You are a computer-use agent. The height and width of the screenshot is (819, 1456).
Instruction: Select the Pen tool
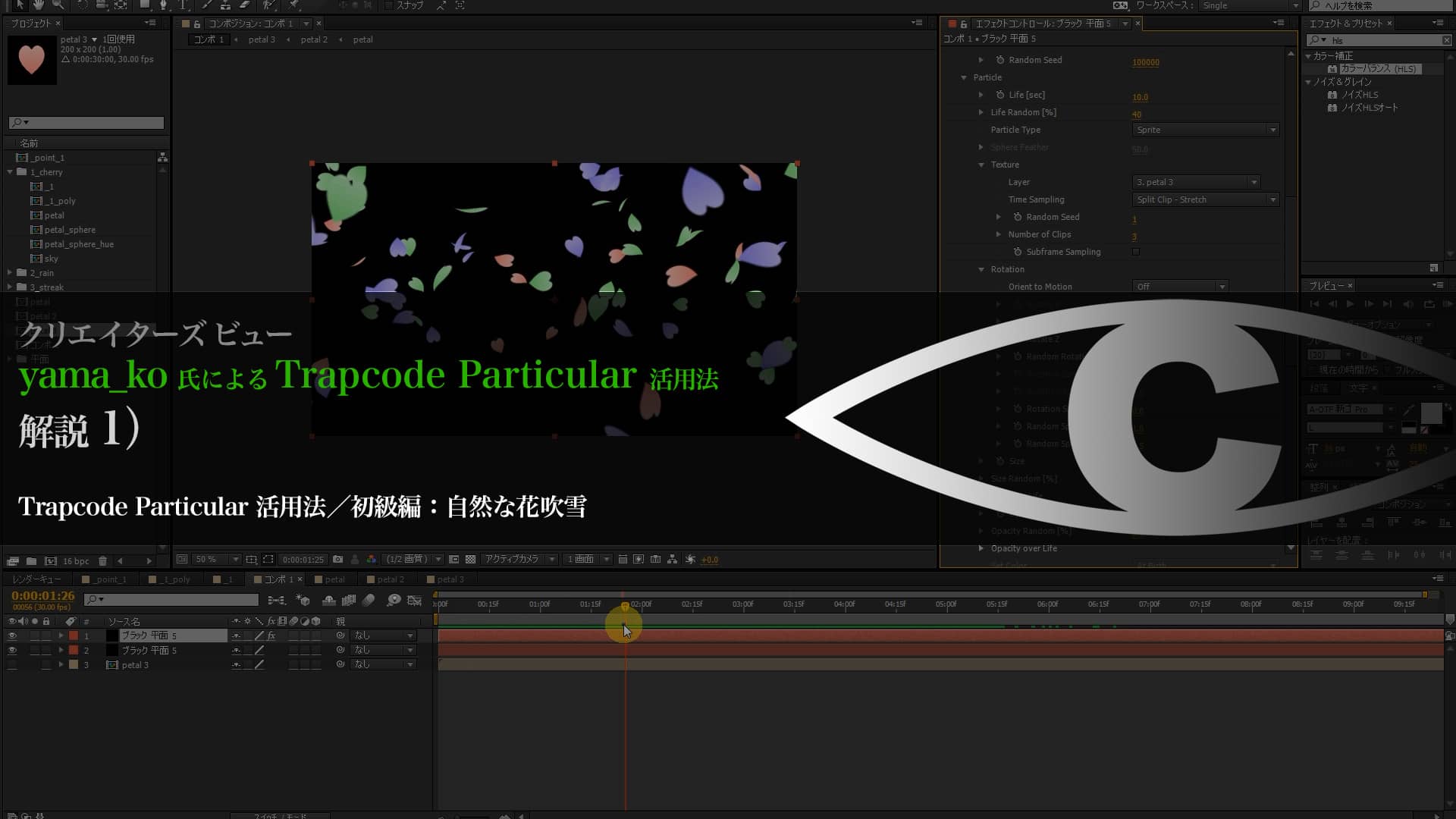[163, 6]
